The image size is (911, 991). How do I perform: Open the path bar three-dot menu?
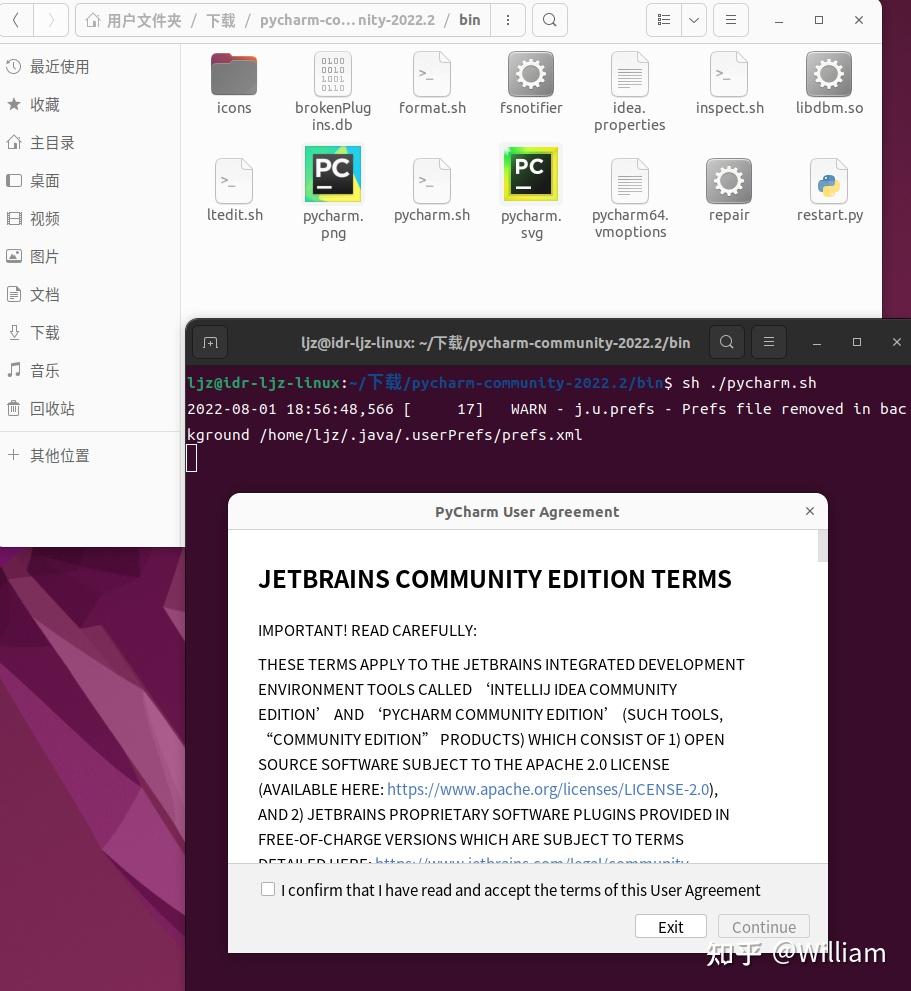coord(508,20)
